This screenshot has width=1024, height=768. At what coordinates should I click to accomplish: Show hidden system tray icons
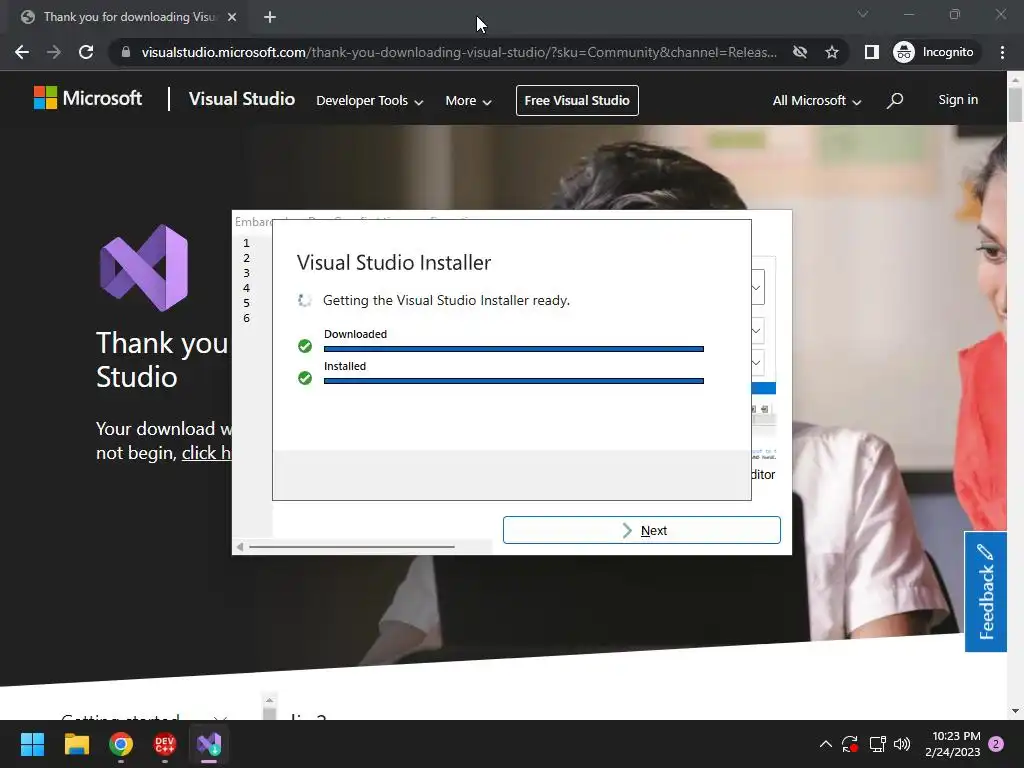point(825,744)
